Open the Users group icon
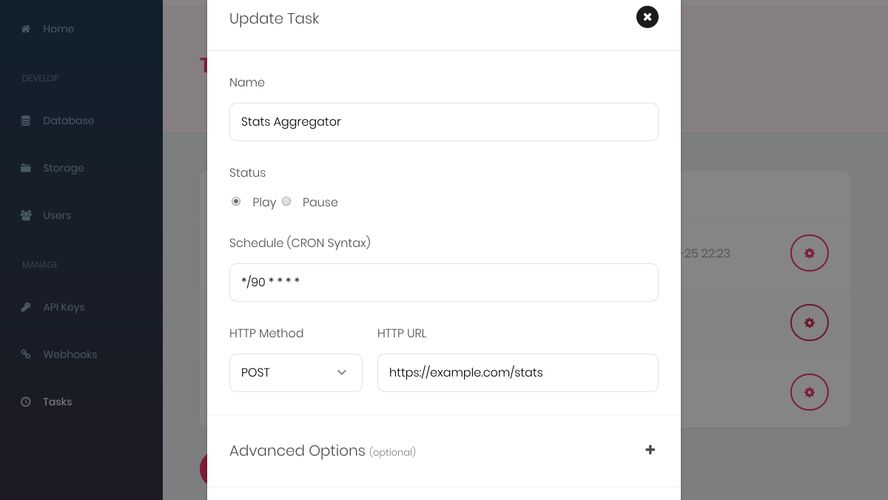Image resolution: width=888 pixels, height=500 pixels. coord(25,215)
